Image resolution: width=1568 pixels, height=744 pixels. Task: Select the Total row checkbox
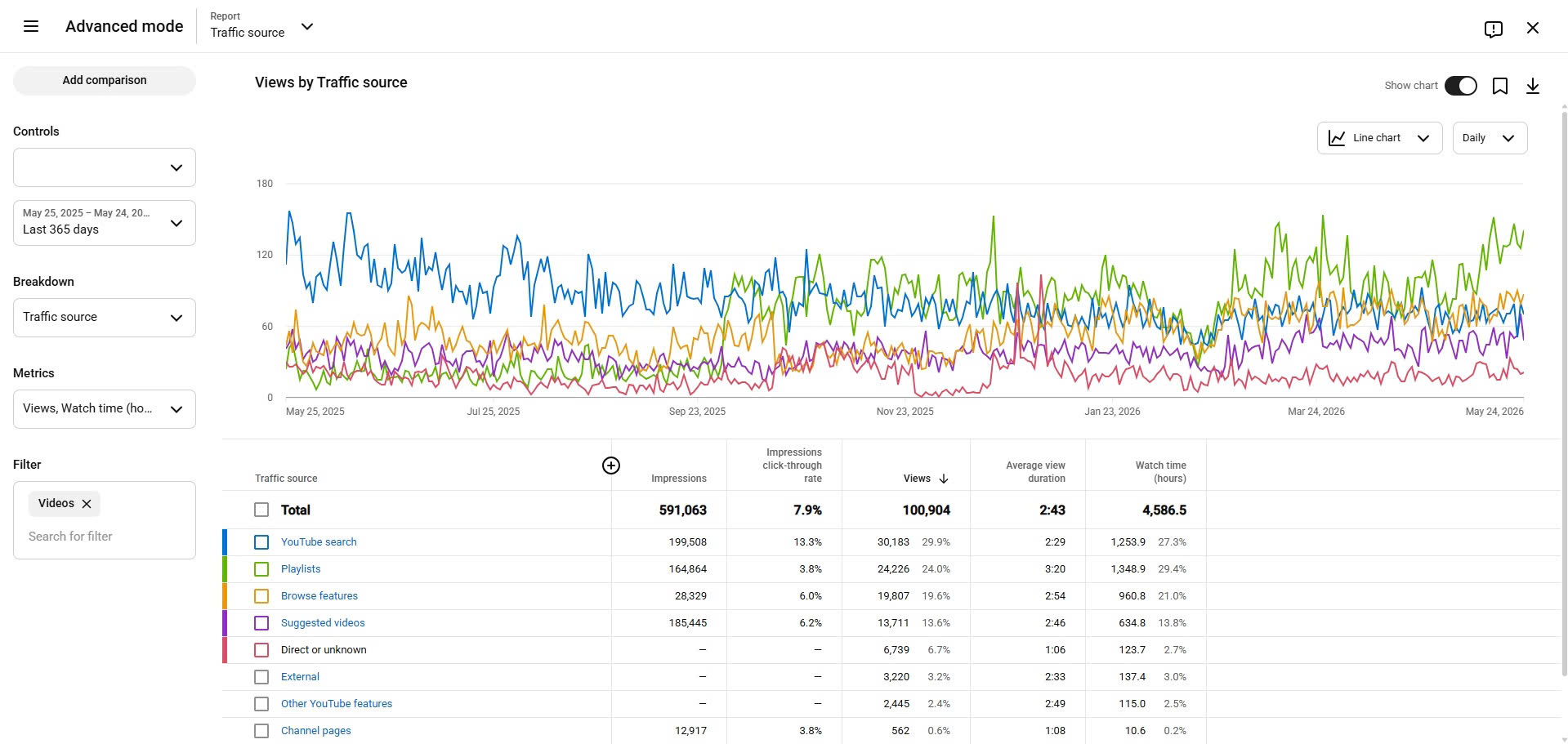click(x=261, y=510)
